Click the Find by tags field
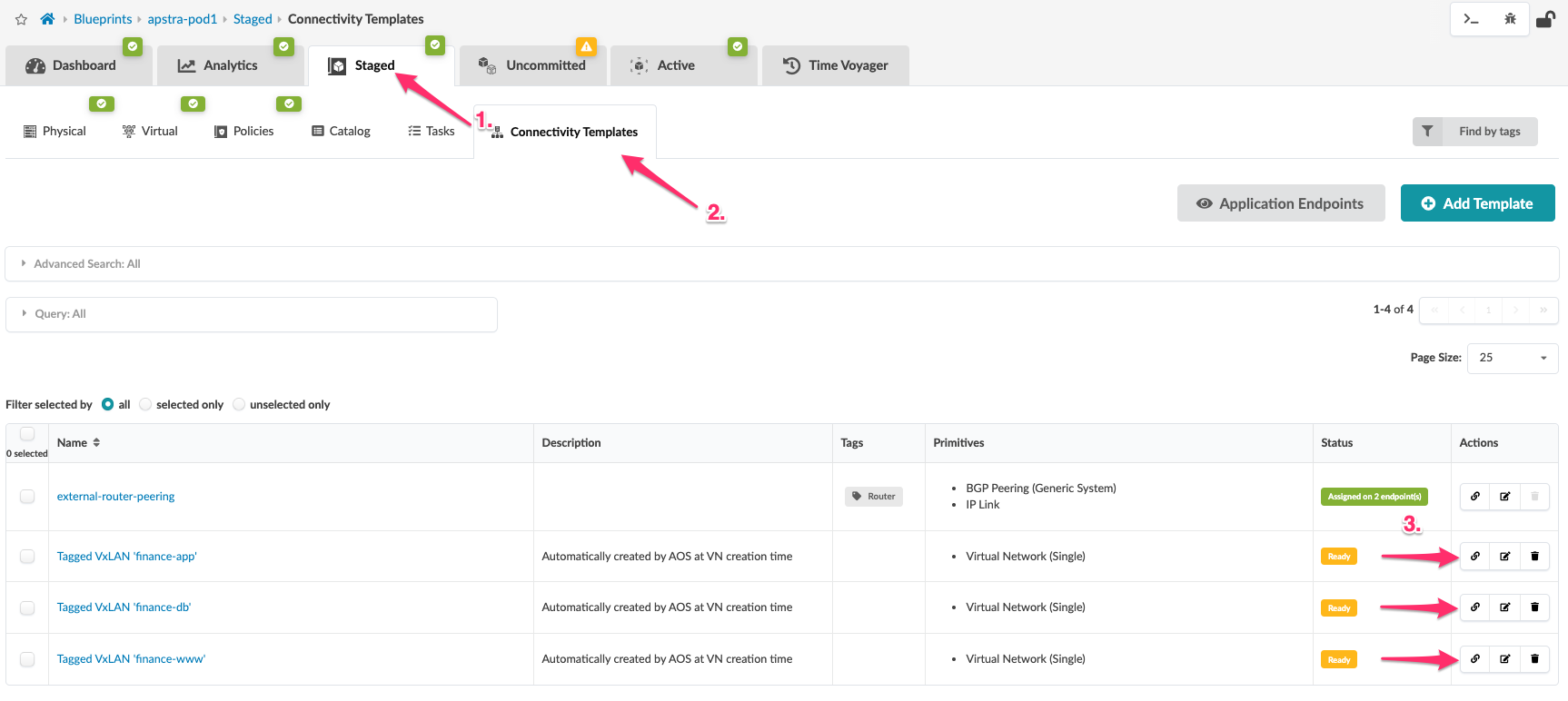This screenshot has width=1568, height=701. [x=1490, y=132]
